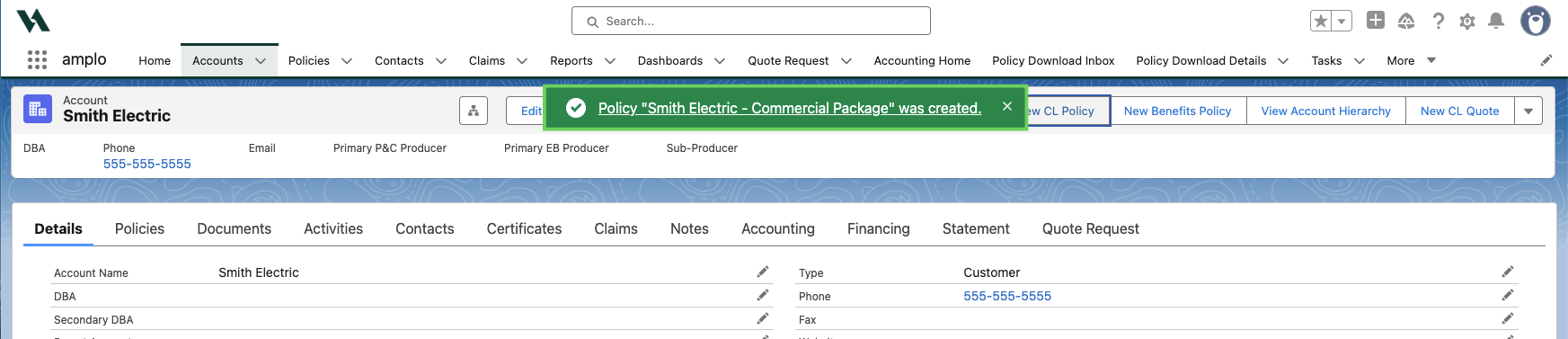Click View Account Hierarchy button
This screenshot has height=339, width=1568.
(x=1325, y=111)
